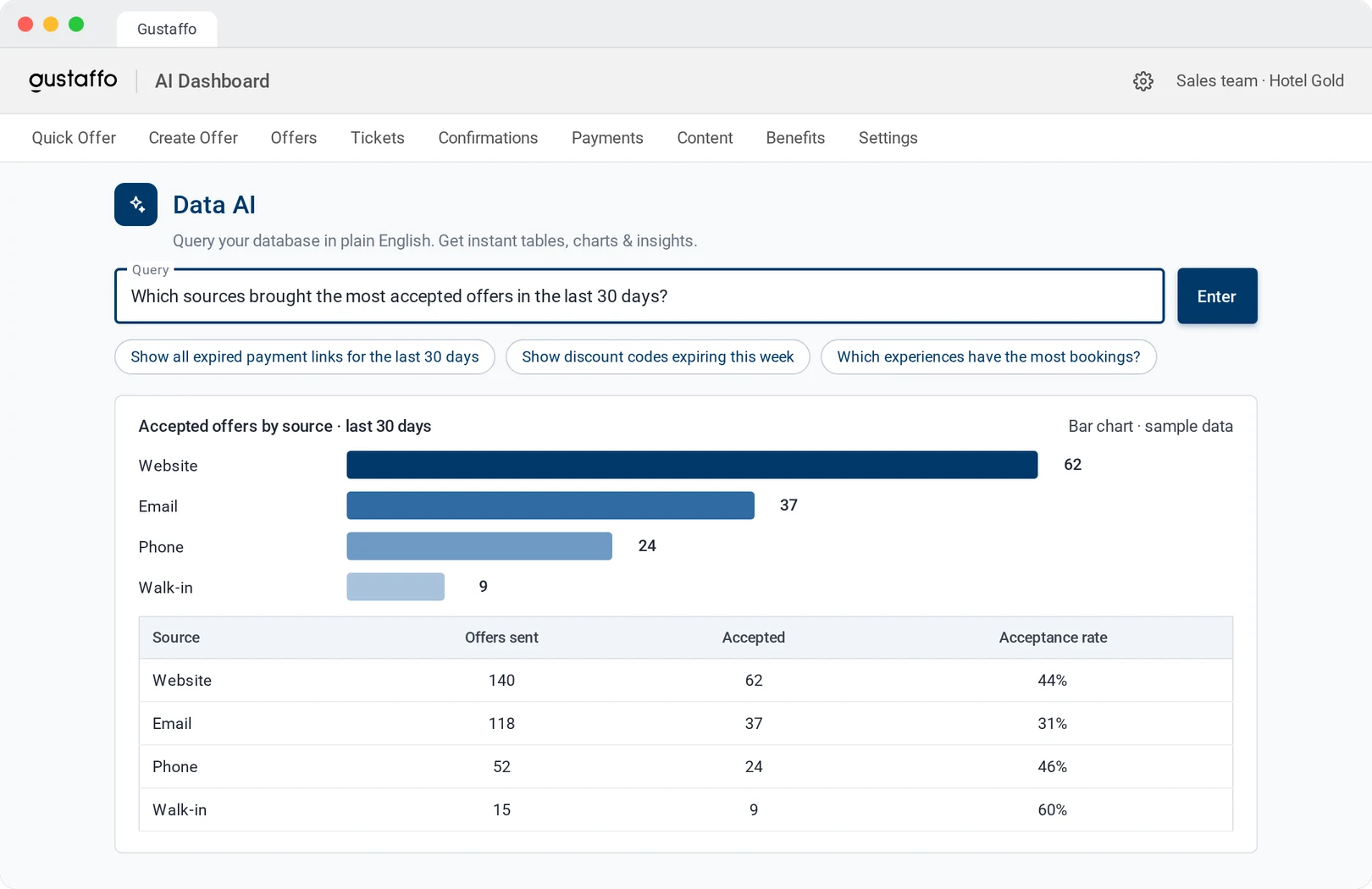The width and height of the screenshot is (1372, 889).
Task: Click 'Bar chart · sample data' label
Action: coord(1150,426)
